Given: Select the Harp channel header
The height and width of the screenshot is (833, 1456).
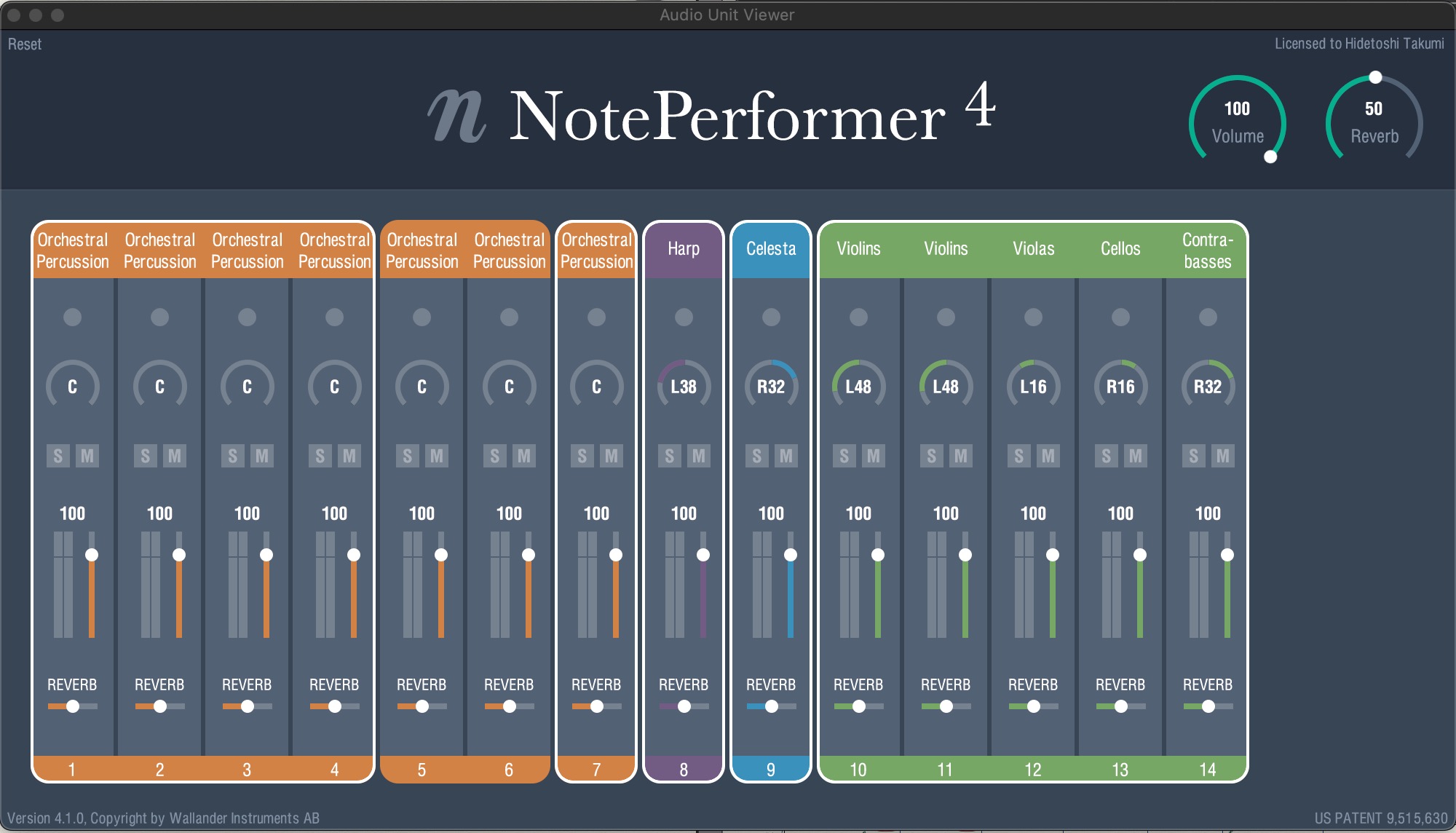Looking at the screenshot, I should coord(684,250).
